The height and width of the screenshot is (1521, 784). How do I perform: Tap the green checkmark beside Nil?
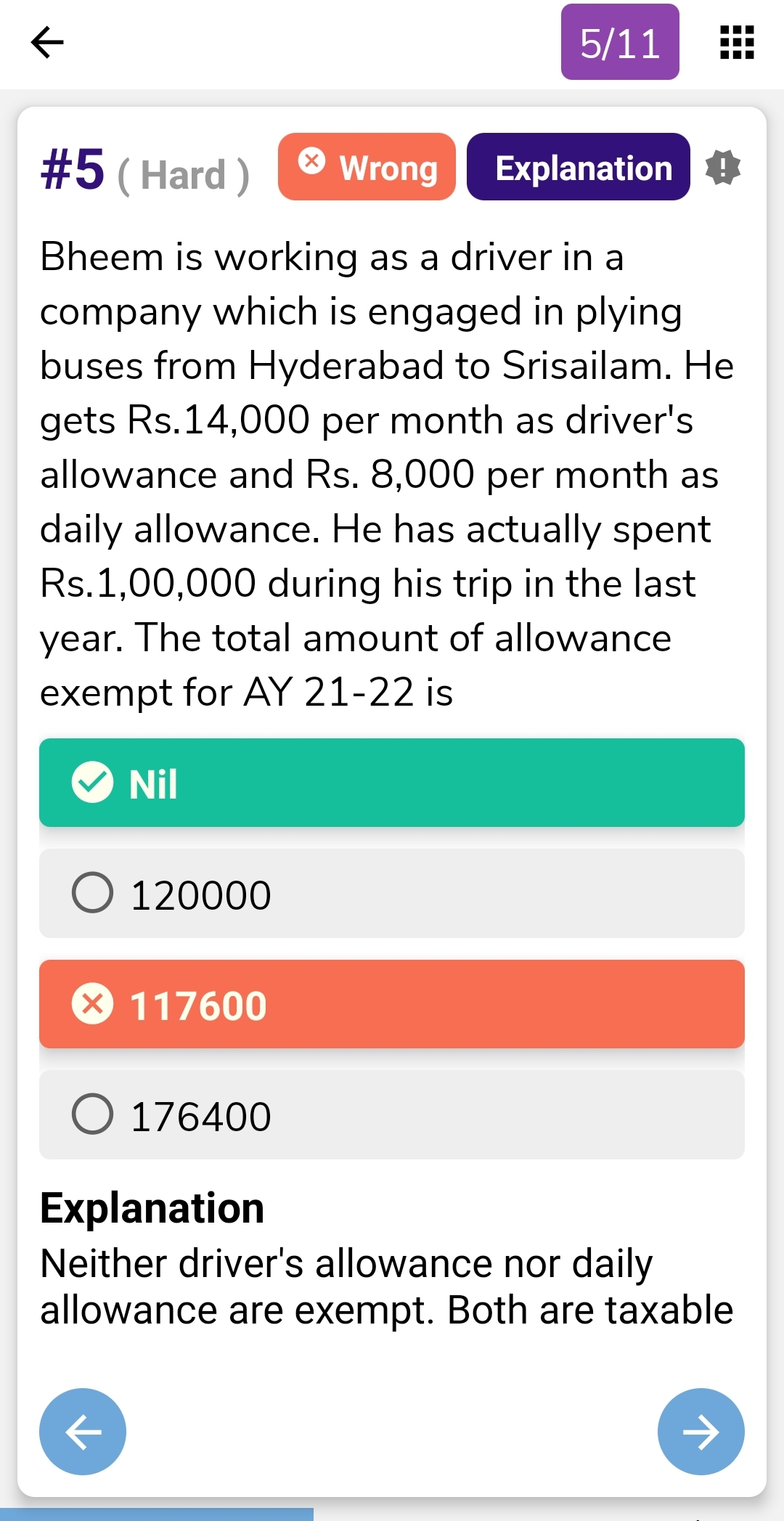tap(92, 783)
